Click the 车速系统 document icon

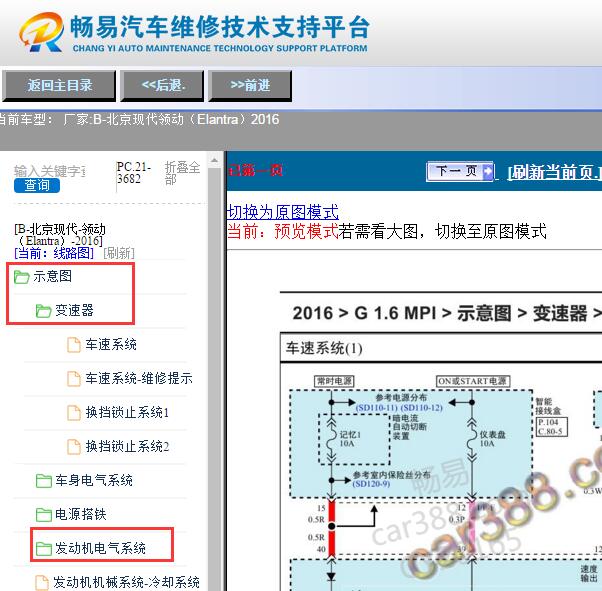[x=74, y=345]
